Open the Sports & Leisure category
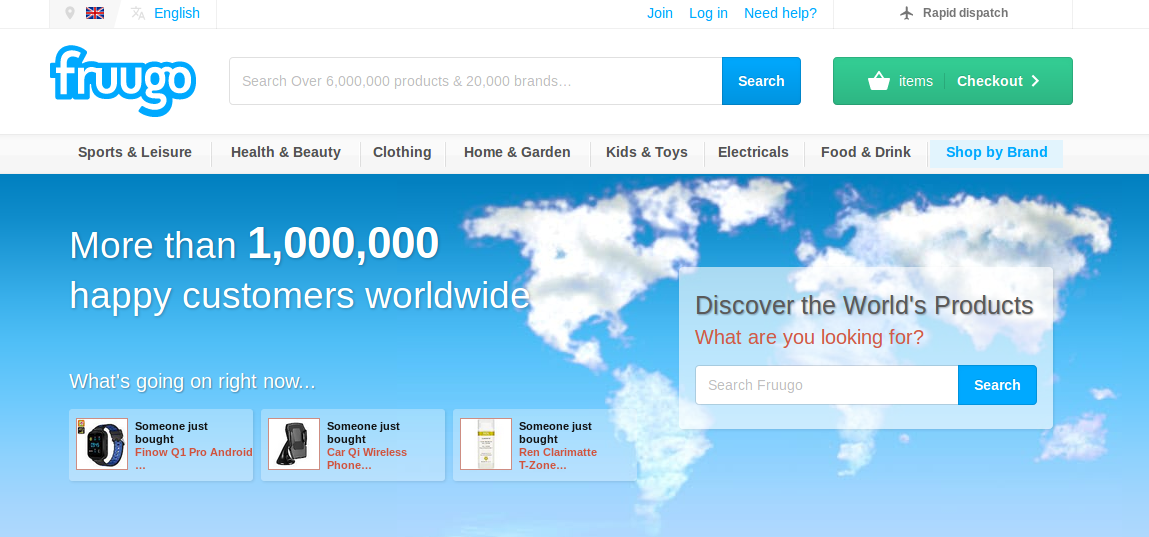 point(135,152)
